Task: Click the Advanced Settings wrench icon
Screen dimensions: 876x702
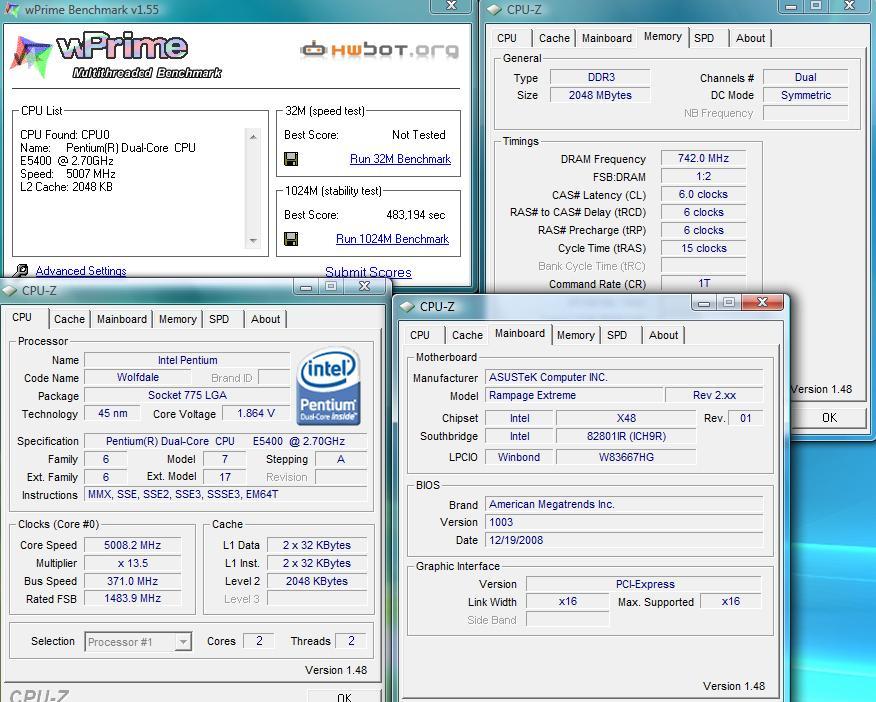Action: (21, 271)
